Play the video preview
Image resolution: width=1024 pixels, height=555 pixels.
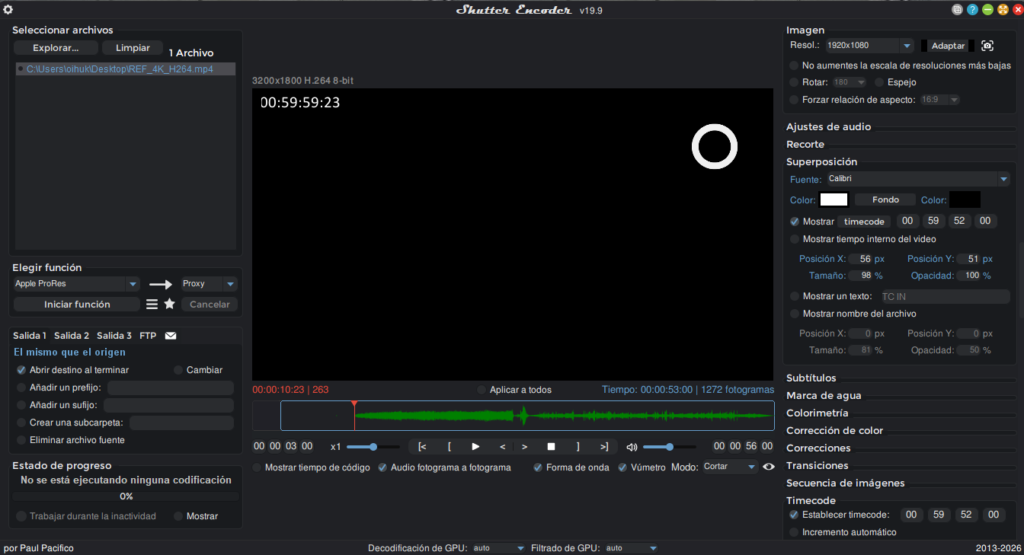pyautogui.click(x=475, y=447)
